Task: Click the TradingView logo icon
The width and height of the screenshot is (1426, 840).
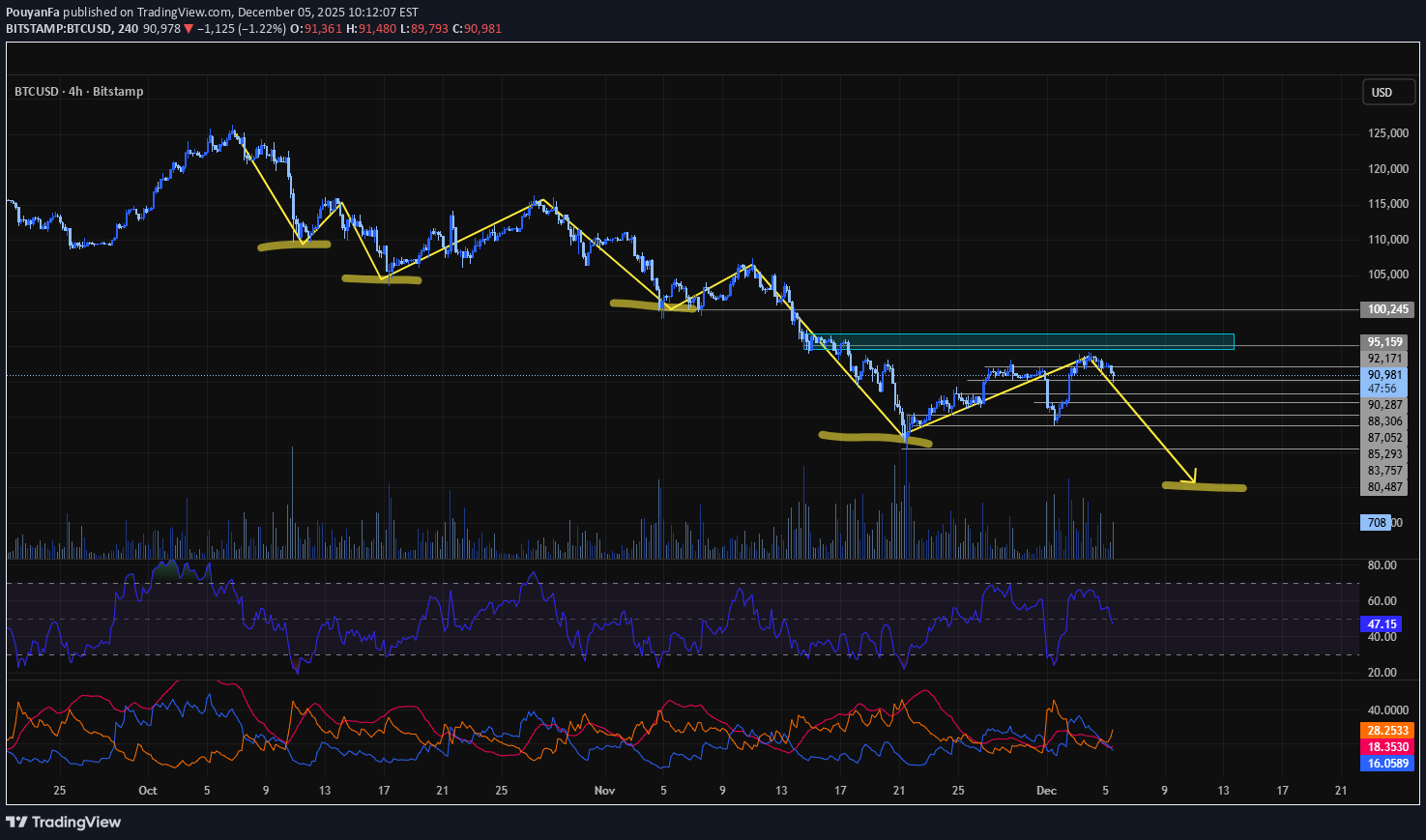Action: tap(15, 822)
